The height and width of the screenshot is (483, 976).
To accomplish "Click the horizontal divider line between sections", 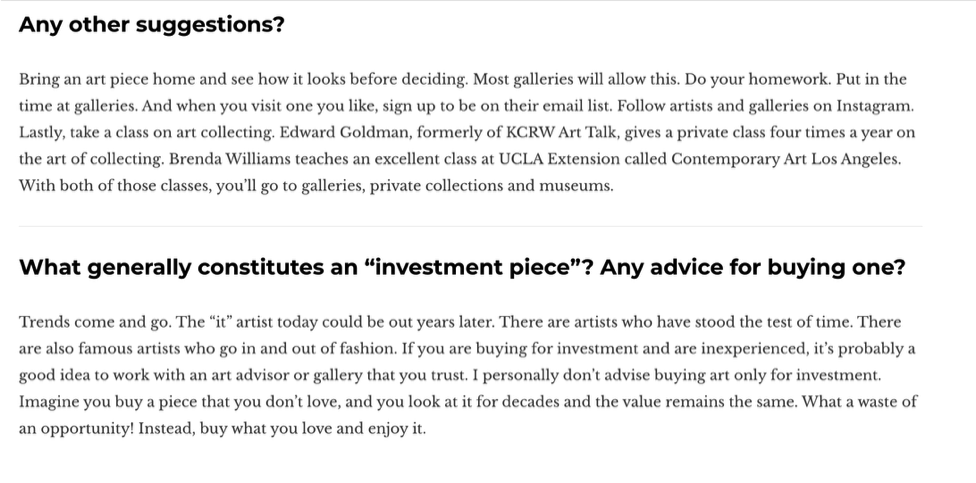I will coord(470,227).
